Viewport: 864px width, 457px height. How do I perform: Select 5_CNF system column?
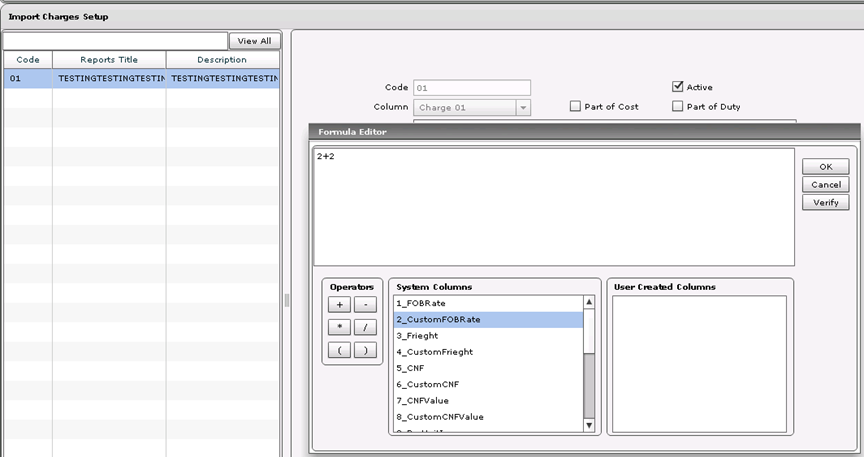(488, 368)
